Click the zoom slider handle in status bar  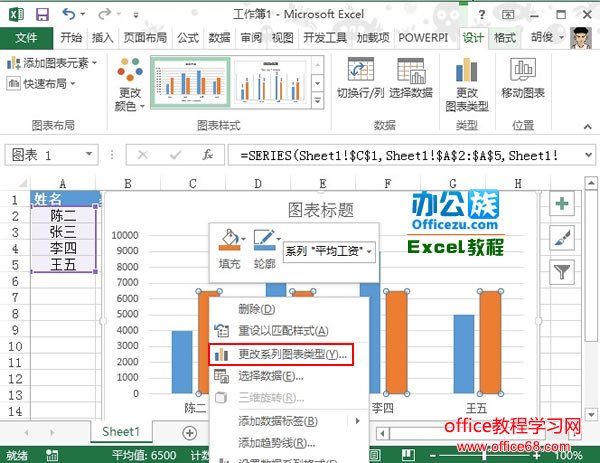[484, 455]
